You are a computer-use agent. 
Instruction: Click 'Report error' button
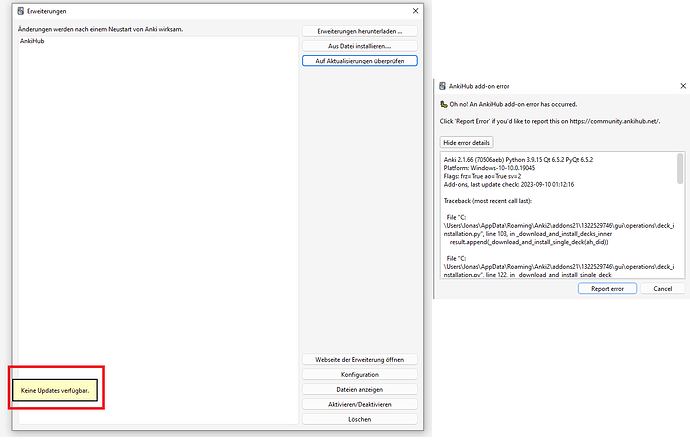(x=607, y=289)
